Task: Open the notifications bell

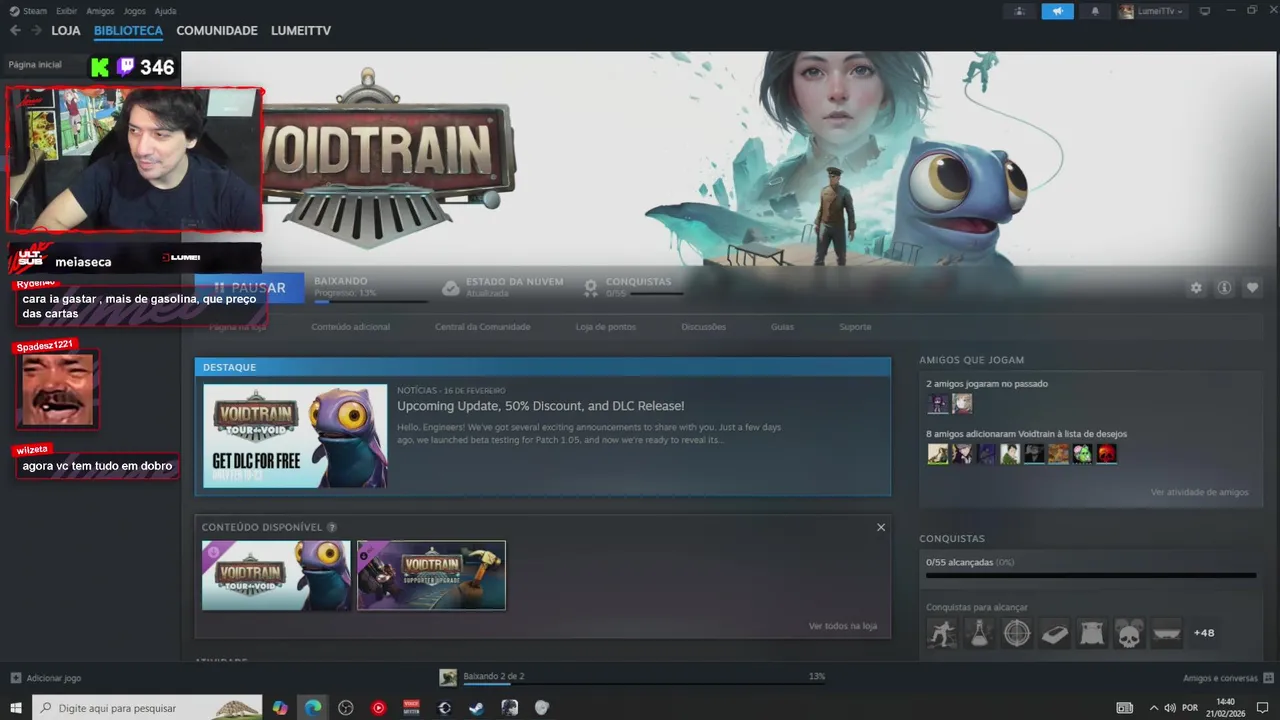Action: pyautogui.click(x=1094, y=11)
